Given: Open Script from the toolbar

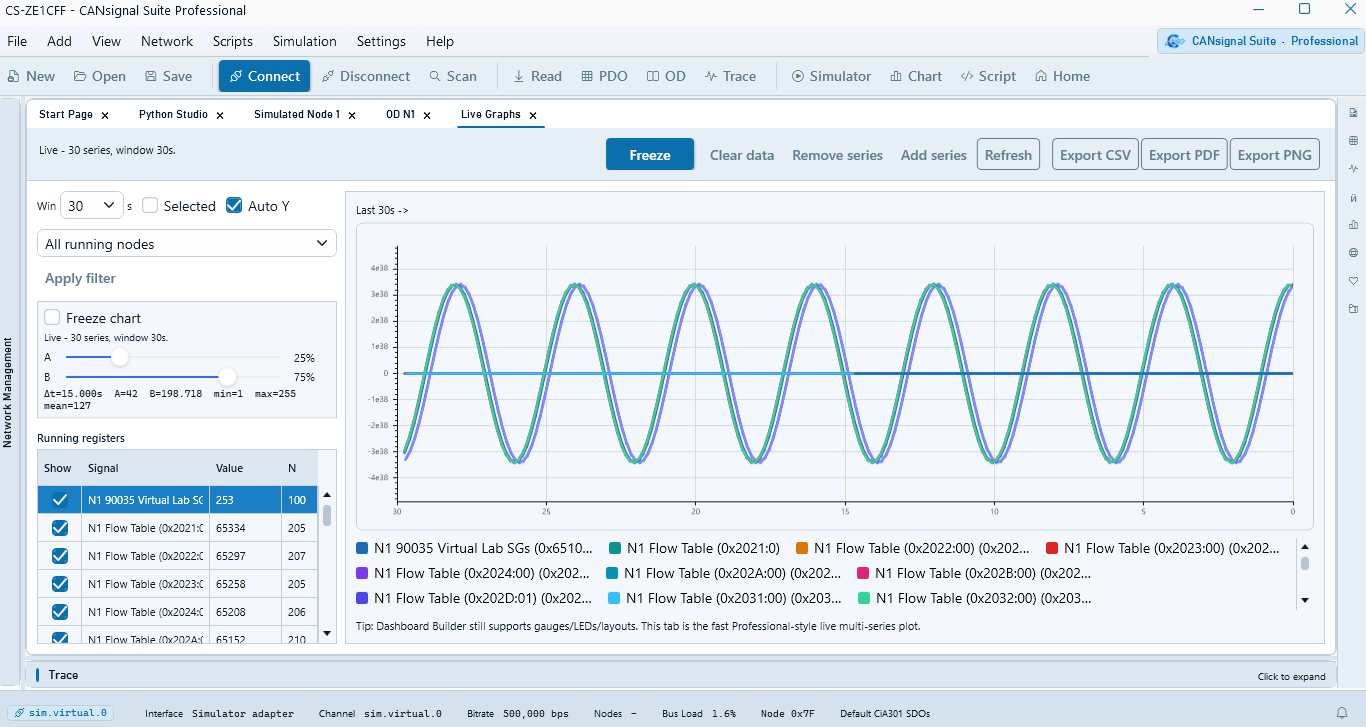Looking at the screenshot, I should 988,76.
